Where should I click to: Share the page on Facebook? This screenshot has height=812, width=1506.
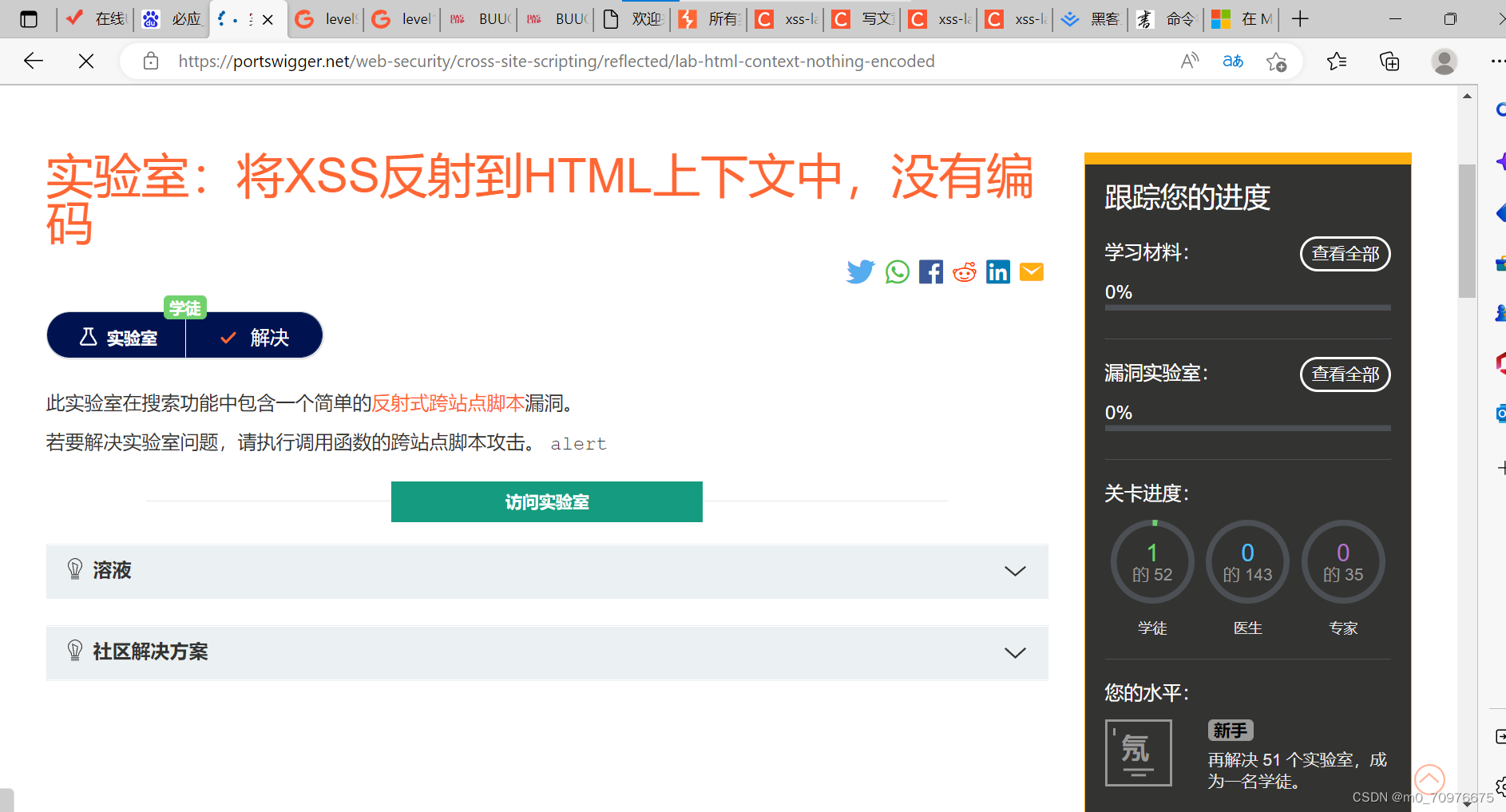(x=930, y=271)
